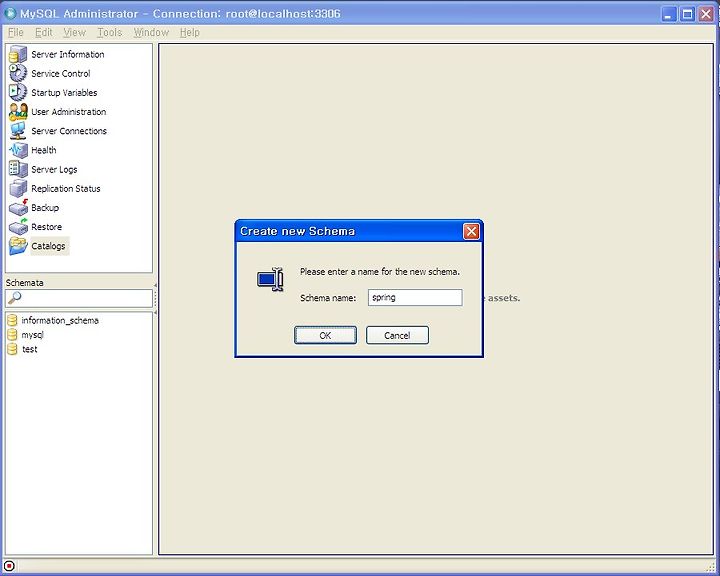Click the Schema name input field
Image resolution: width=720 pixels, height=576 pixels.
point(415,298)
